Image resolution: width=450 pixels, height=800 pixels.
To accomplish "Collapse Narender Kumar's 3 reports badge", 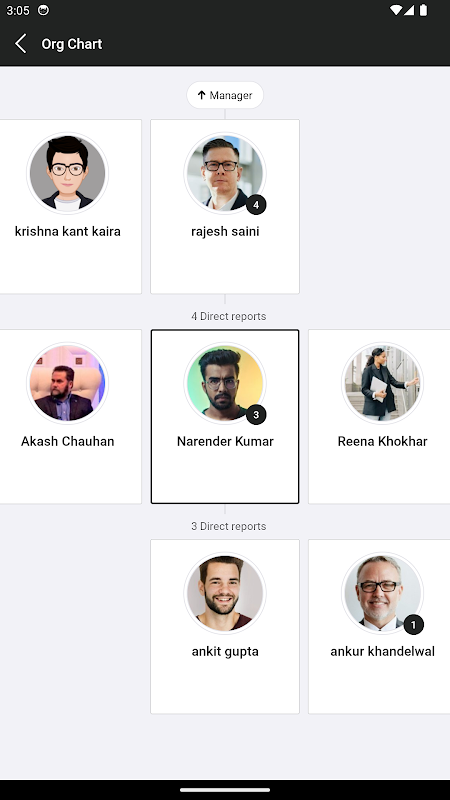I will [256, 415].
